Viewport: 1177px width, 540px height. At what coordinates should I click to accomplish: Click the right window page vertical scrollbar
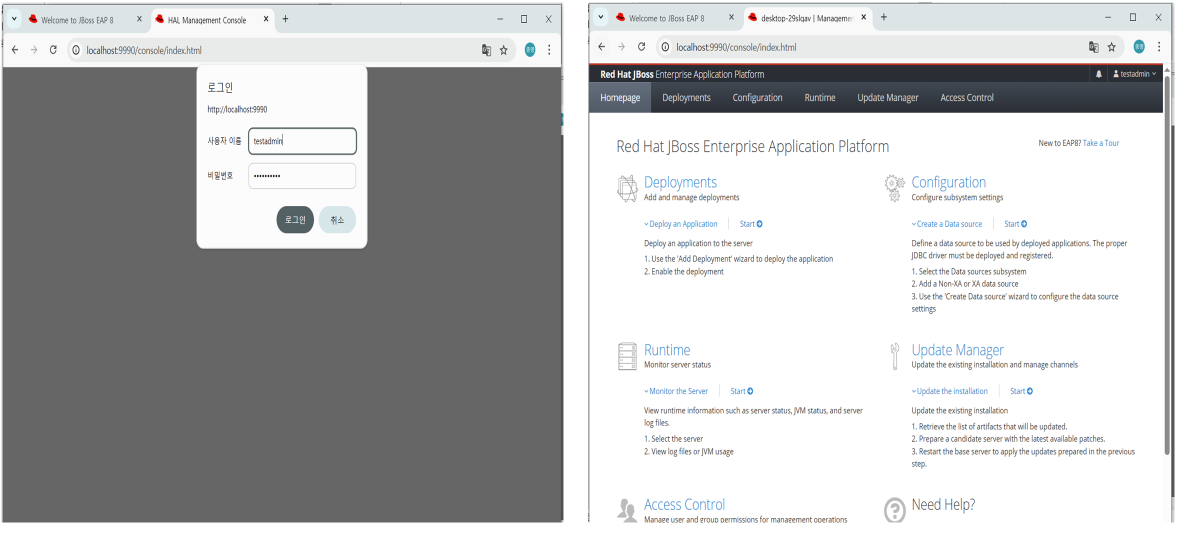tap(1166, 263)
